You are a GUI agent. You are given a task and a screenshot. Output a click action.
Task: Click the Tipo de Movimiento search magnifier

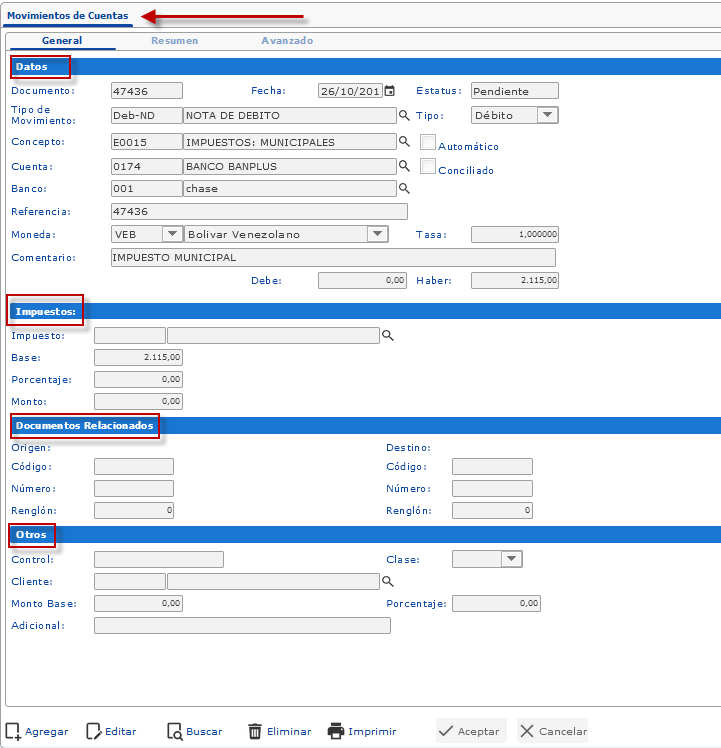pos(404,115)
